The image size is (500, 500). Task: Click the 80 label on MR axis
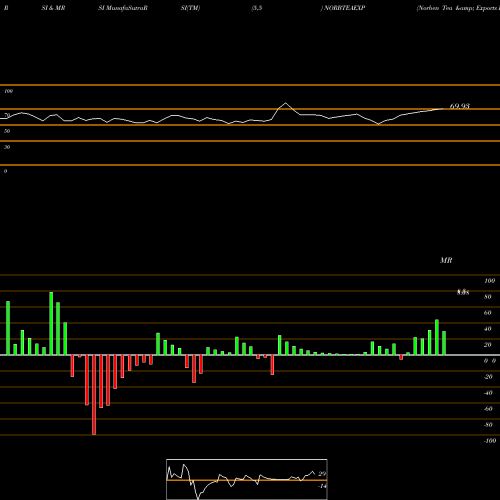pos(488,297)
